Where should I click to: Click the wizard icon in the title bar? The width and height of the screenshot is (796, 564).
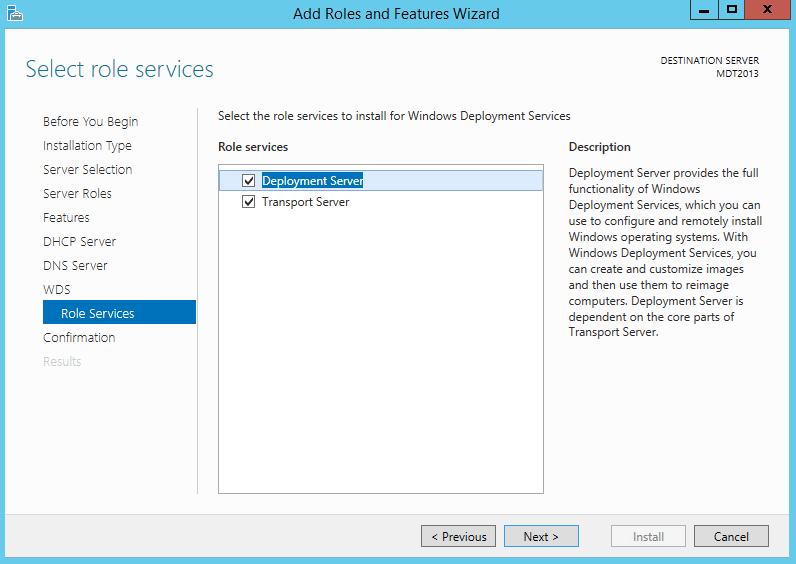click(15, 13)
